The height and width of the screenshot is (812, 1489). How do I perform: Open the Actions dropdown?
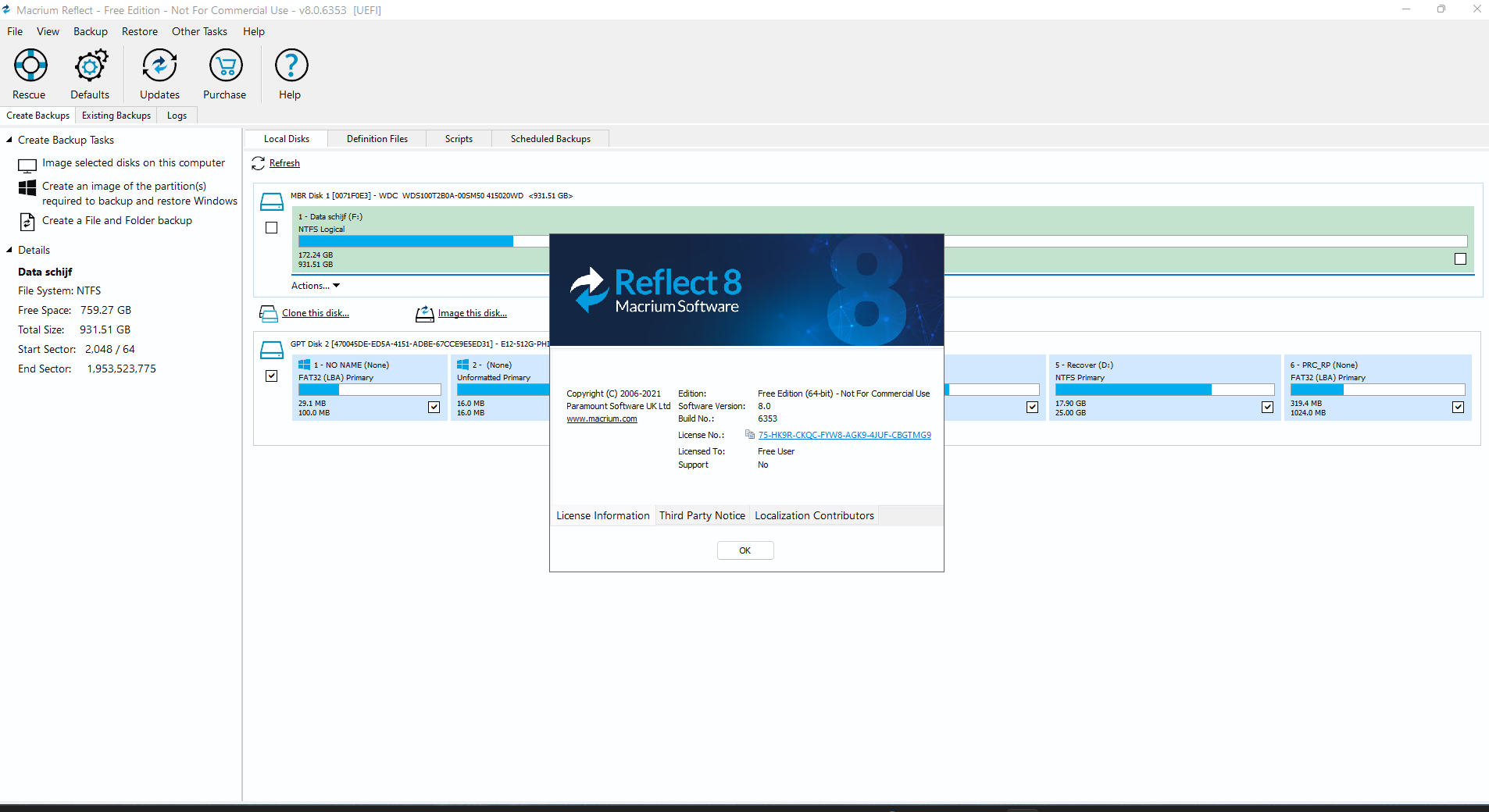(x=315, y=286)
